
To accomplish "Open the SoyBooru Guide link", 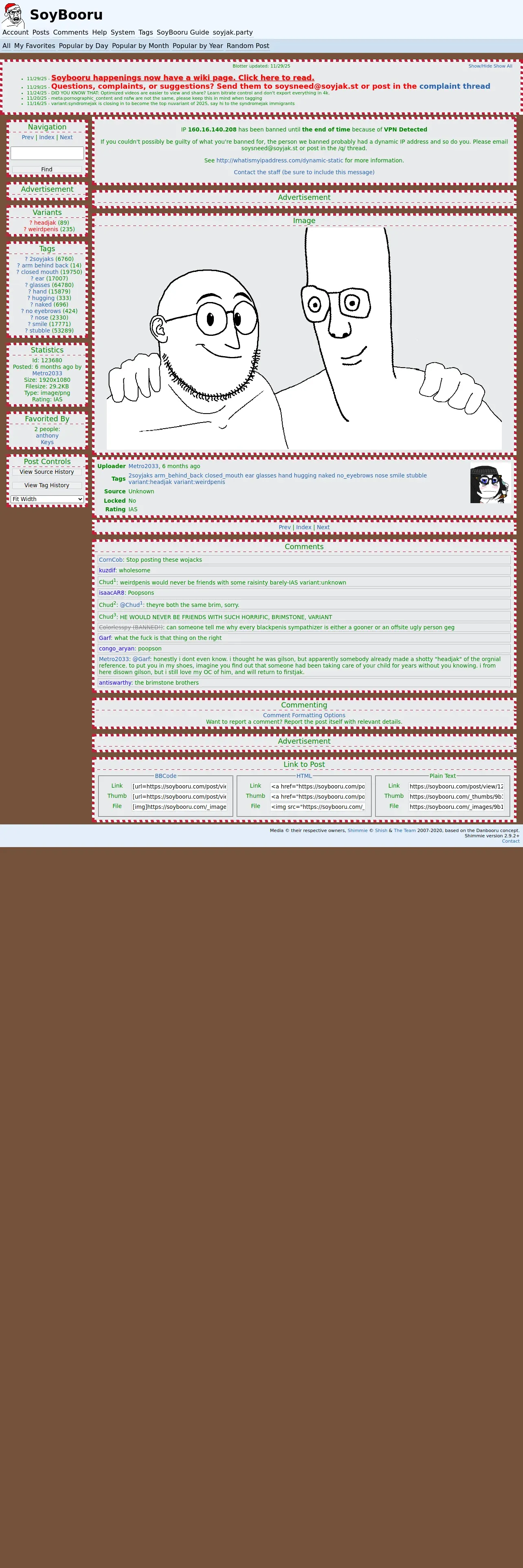I will point(182,32).
